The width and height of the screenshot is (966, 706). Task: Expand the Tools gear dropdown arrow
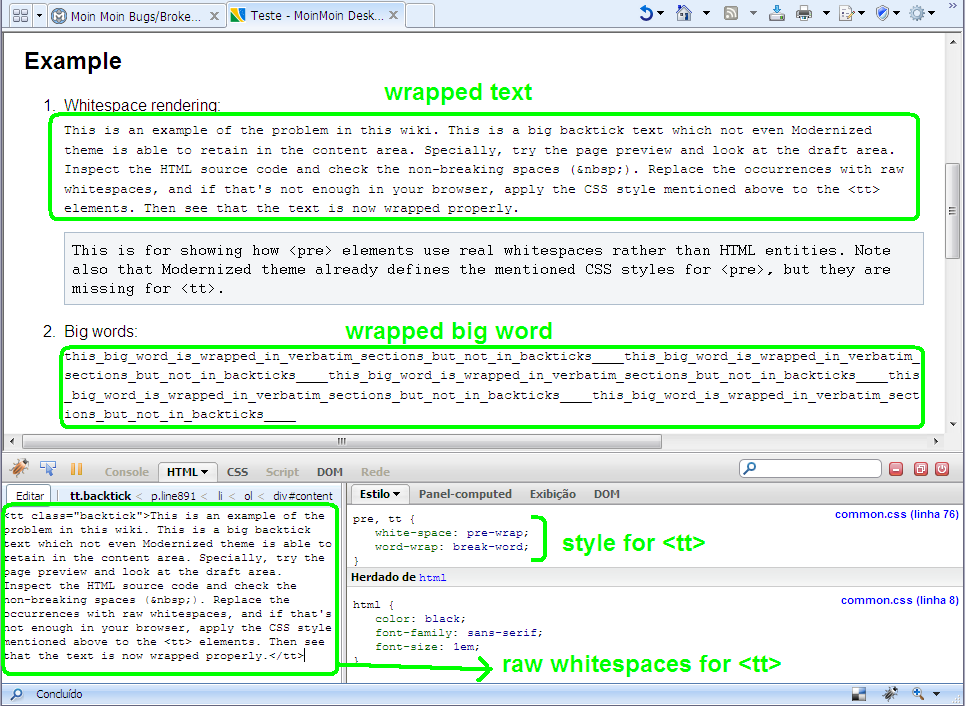[932, 13]
